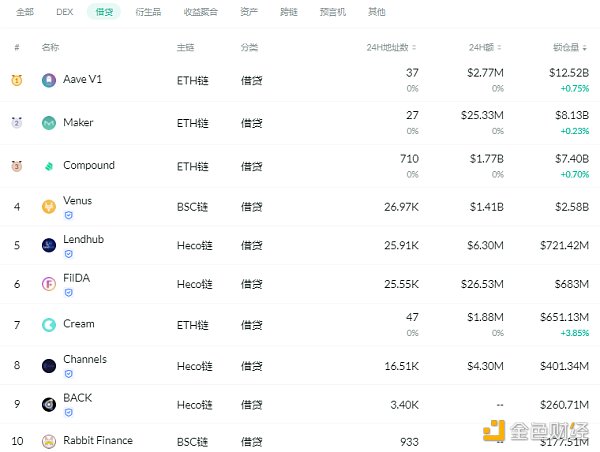Click the shield badge under Venus
600x452 pixels.
coord(69,215)
